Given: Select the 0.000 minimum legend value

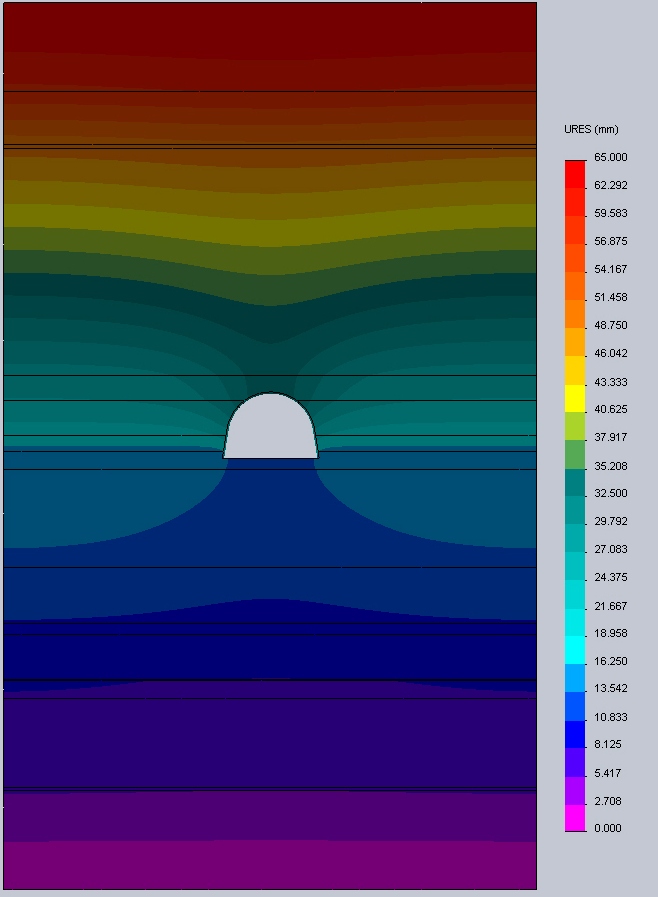Looking at the screenshot, I should (608, 828).
